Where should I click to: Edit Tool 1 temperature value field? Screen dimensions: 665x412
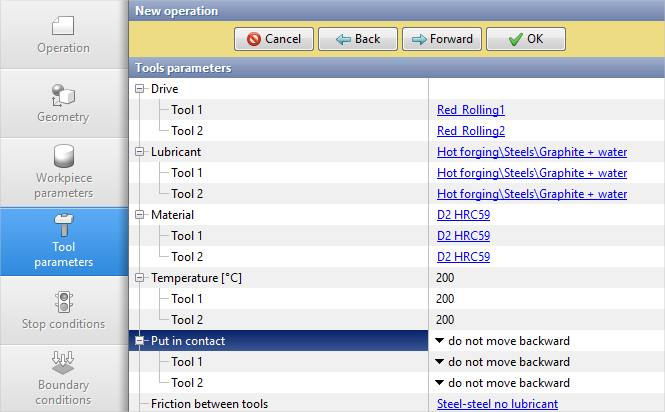(540, 299)
